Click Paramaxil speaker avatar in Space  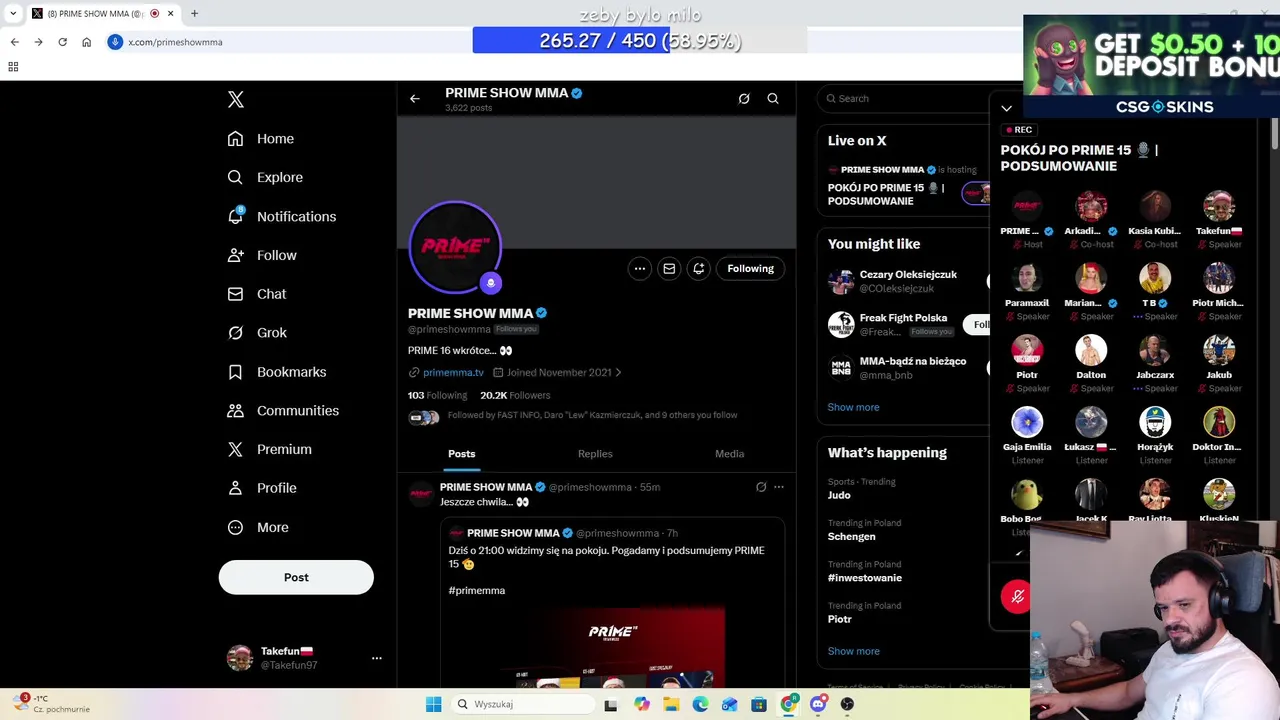tap(1027, 279)
